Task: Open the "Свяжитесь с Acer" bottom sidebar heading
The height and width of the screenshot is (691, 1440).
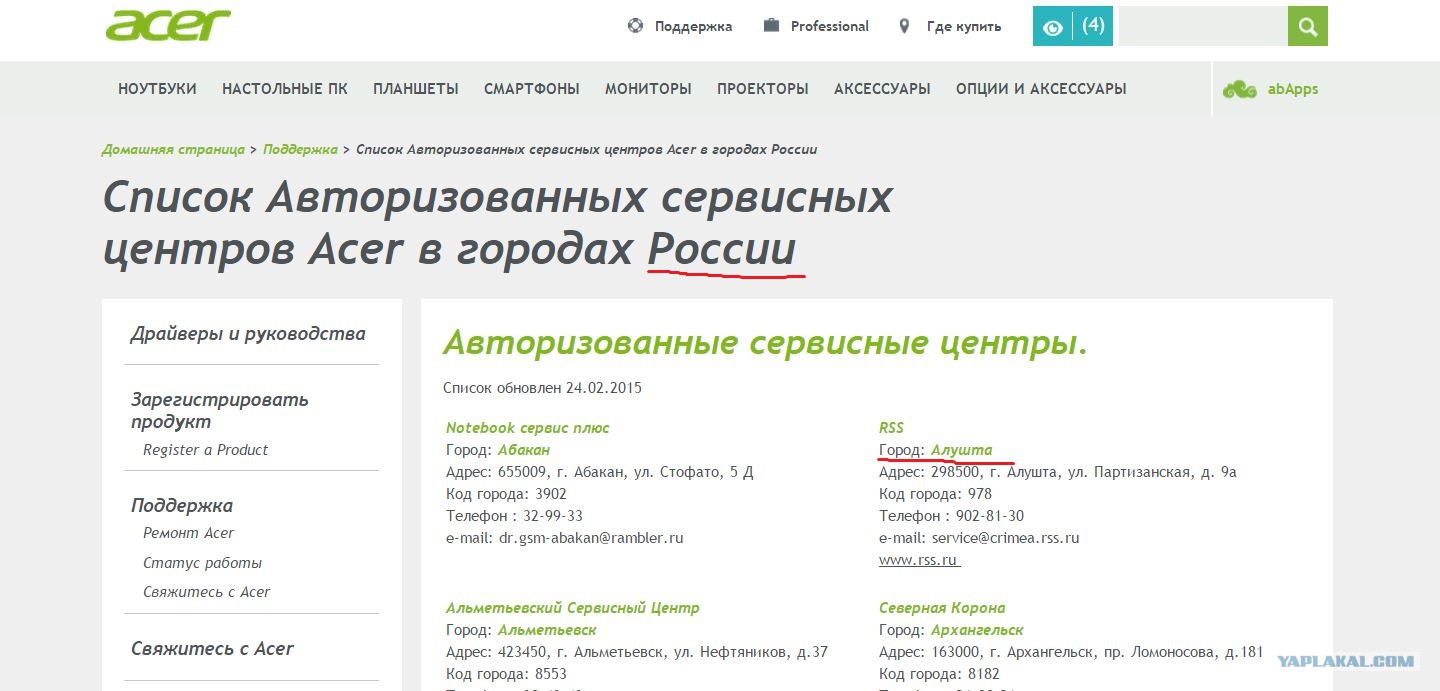Action: (212, 649)
